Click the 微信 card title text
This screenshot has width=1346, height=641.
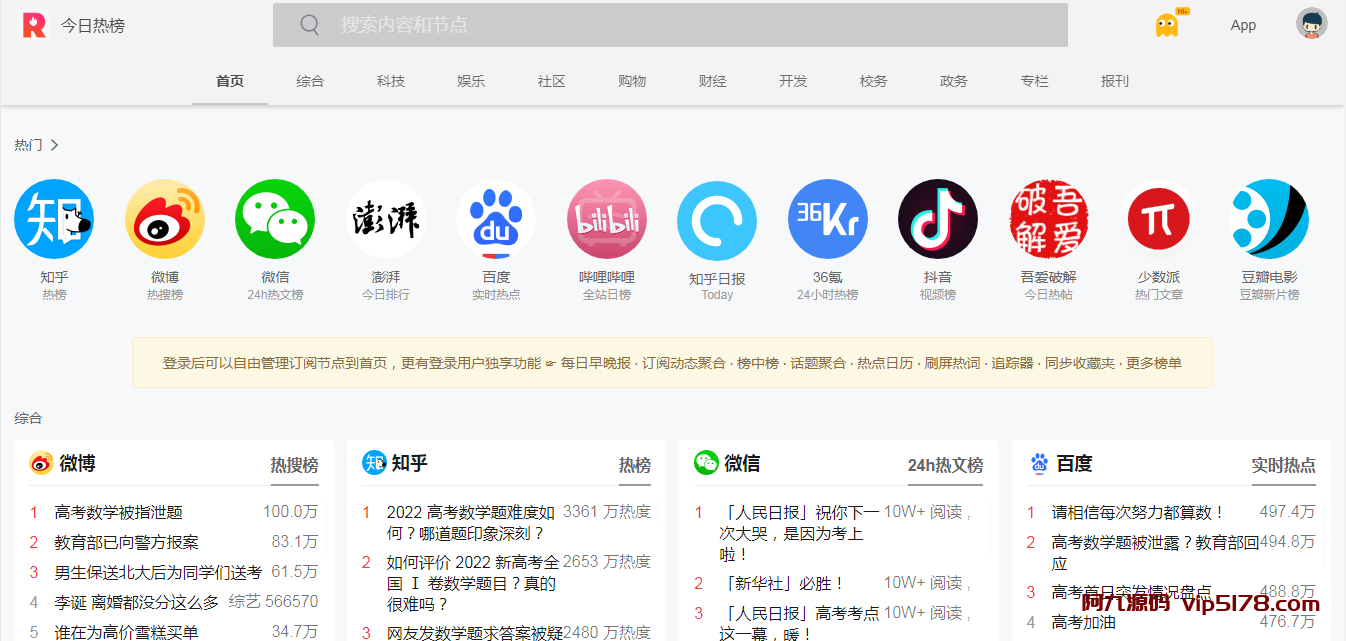742,463
